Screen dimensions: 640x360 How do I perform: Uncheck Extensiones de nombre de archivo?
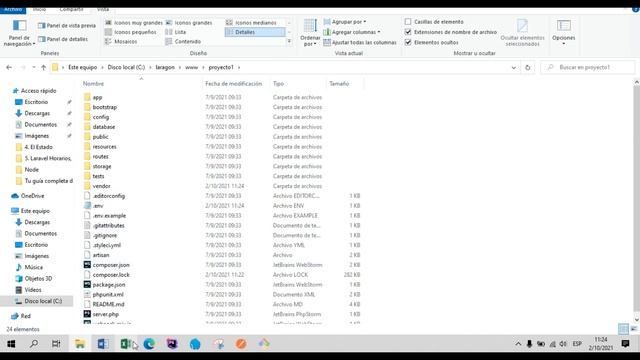coord(408,32)
